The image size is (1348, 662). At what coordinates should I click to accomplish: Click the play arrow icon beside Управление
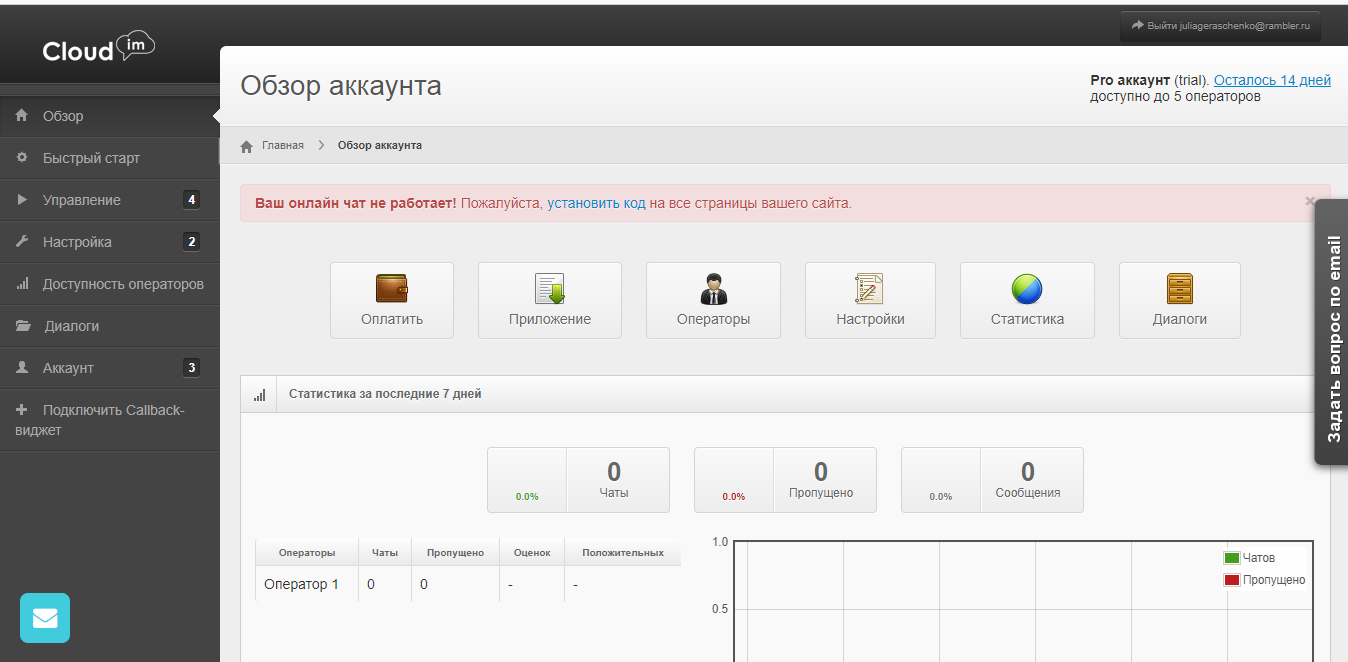22,200
